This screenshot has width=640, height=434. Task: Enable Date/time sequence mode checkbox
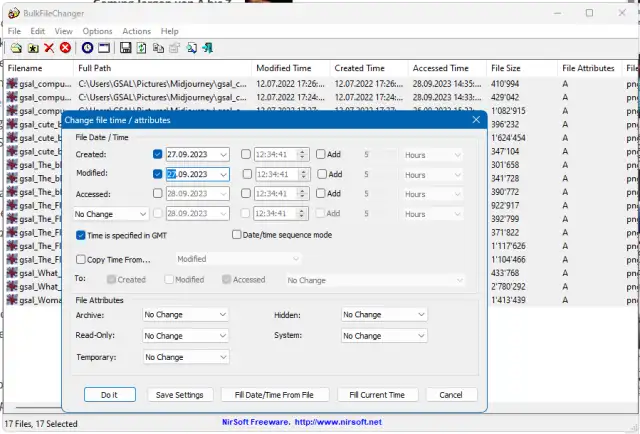(x=236, y=234)
